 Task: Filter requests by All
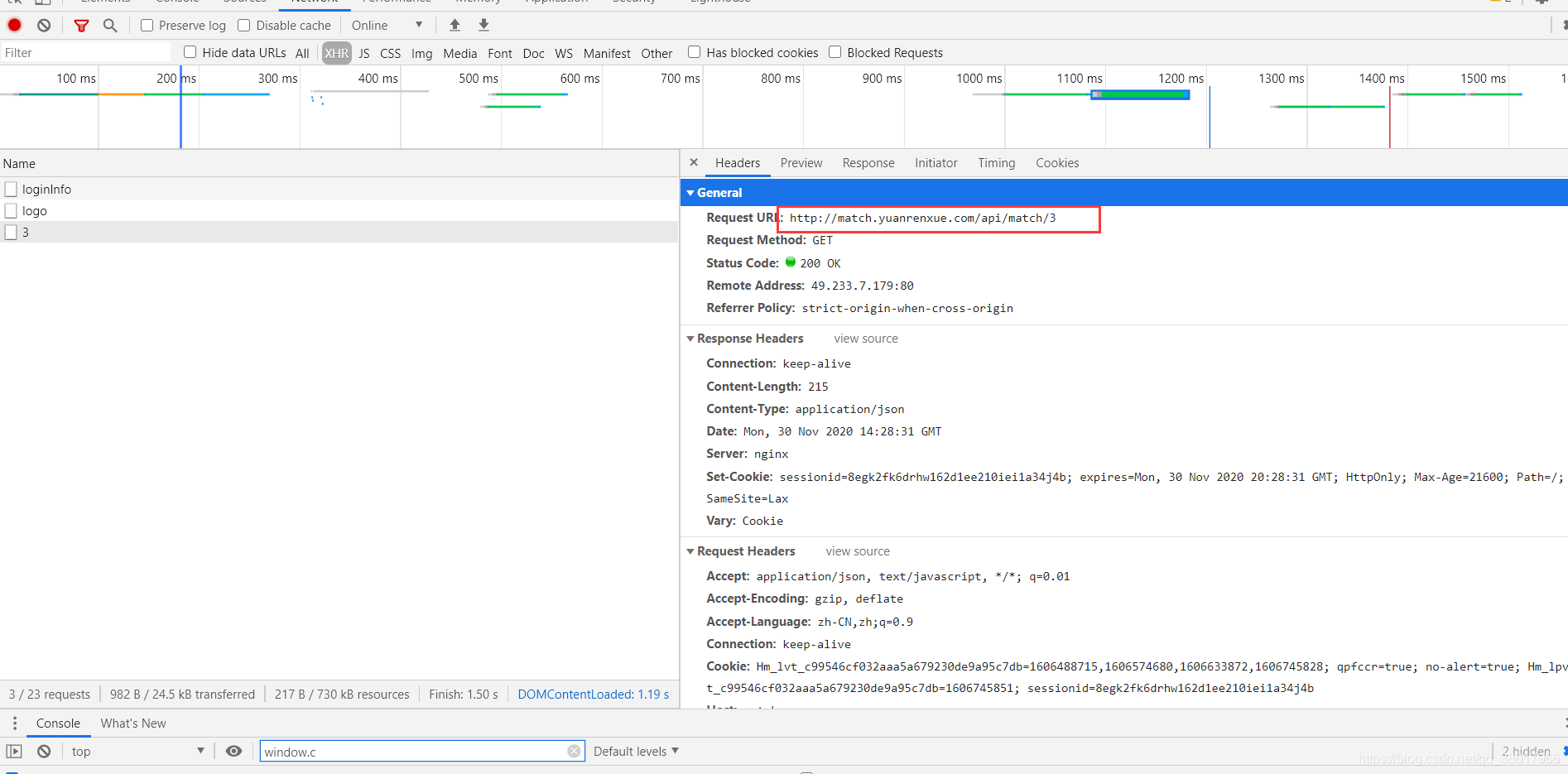coord(302,53)
